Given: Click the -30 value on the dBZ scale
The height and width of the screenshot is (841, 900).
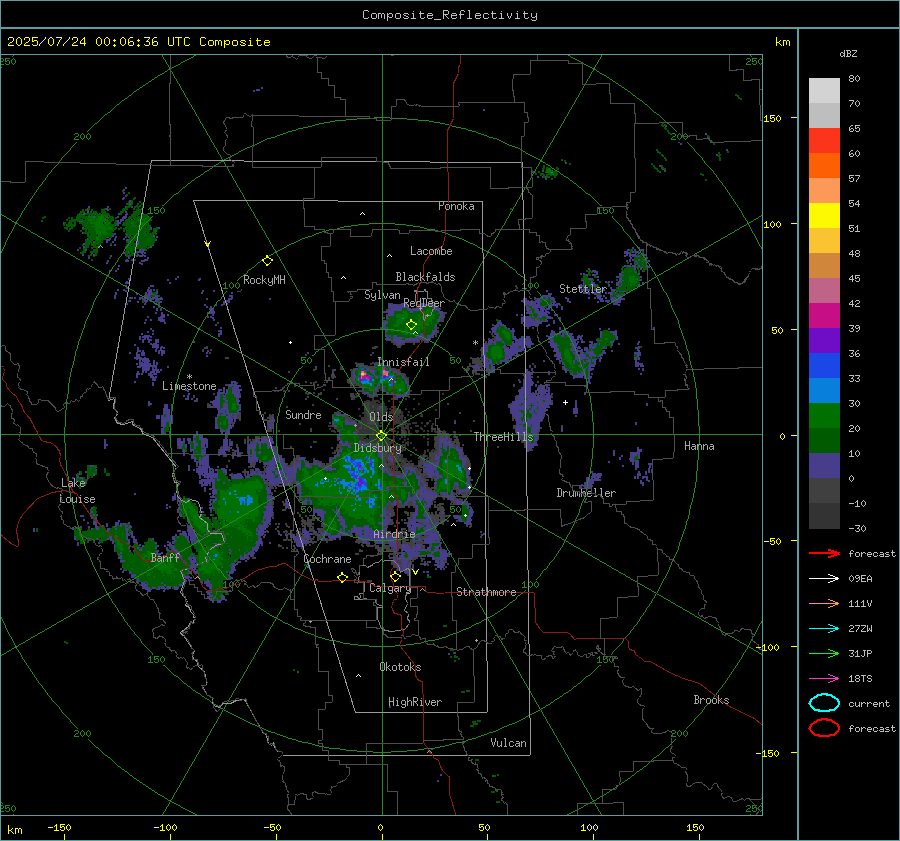Looking at the screenshot, I should 857,528.
